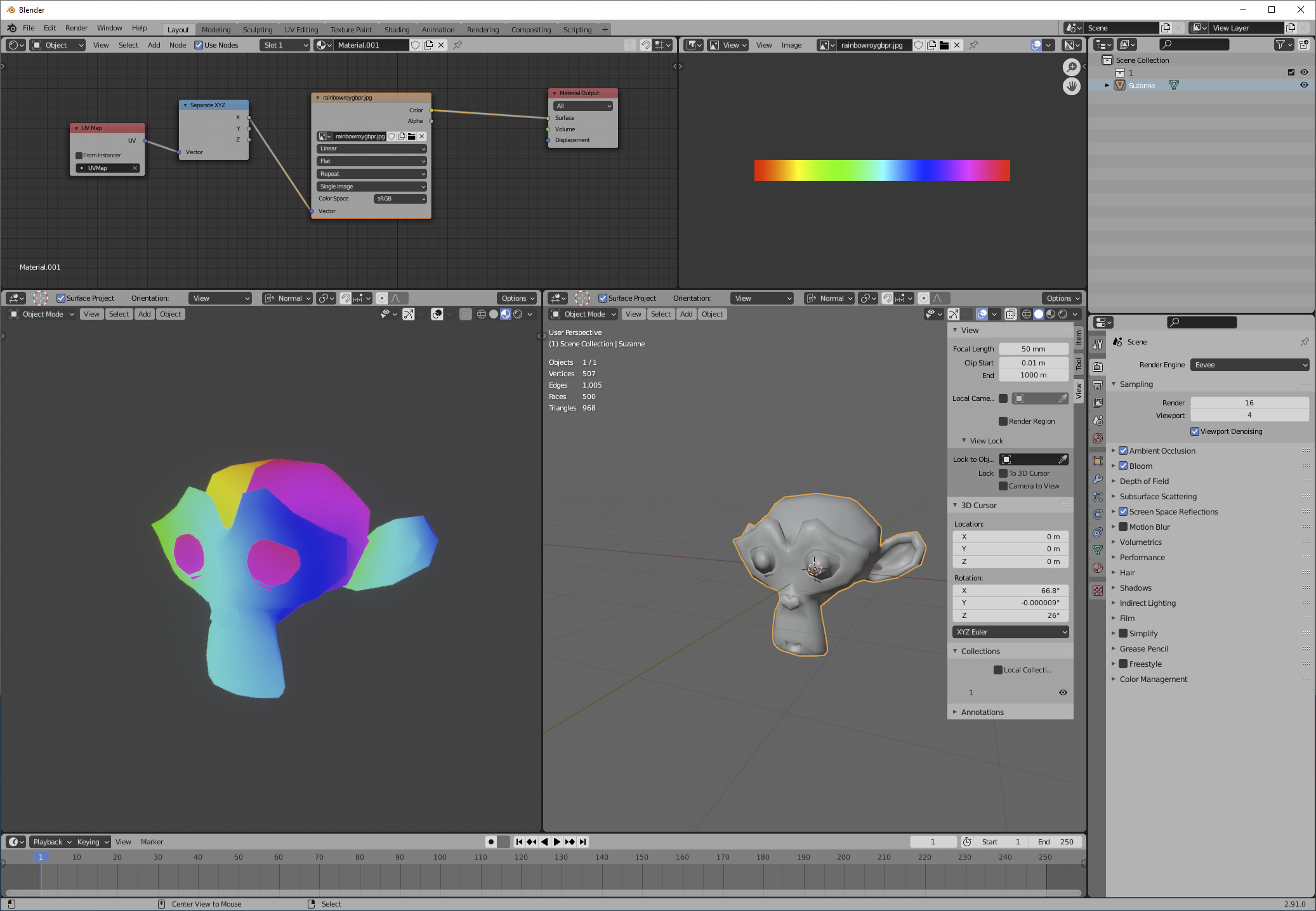
Task: Select wireframe shading in right viewport
Action: coord(1026,314)
